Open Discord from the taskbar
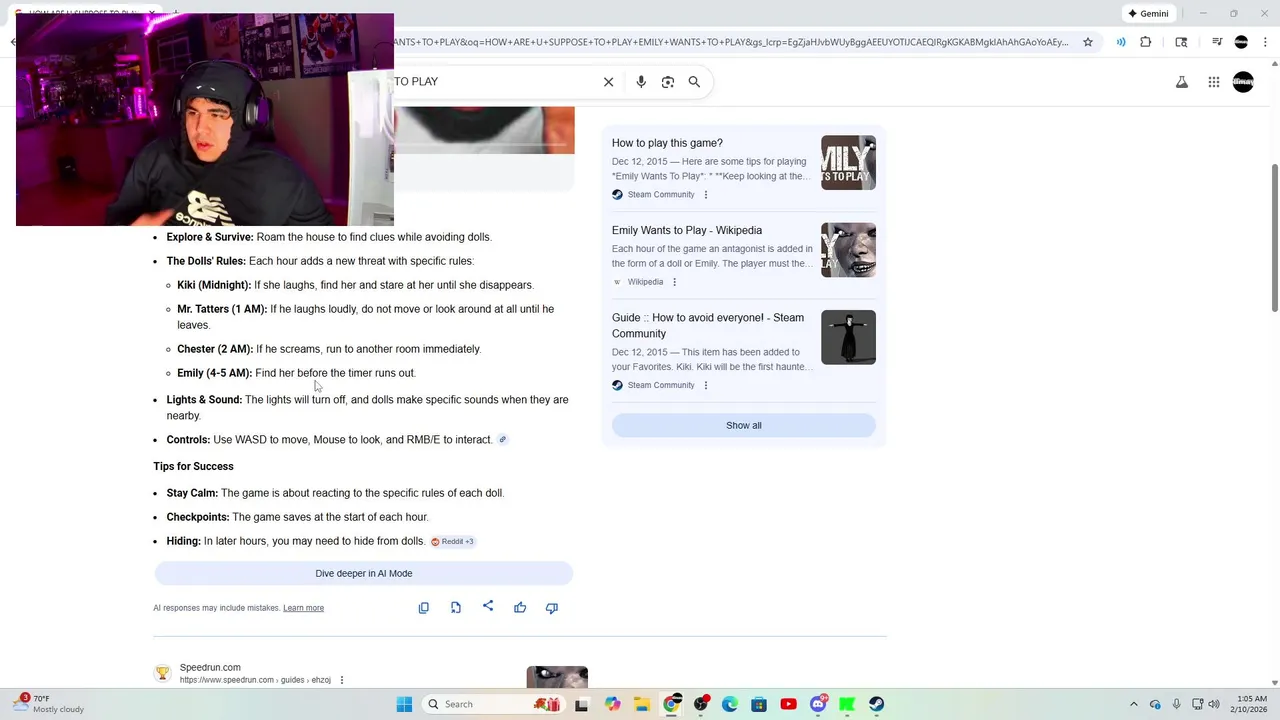 click(x=818, y=704)
